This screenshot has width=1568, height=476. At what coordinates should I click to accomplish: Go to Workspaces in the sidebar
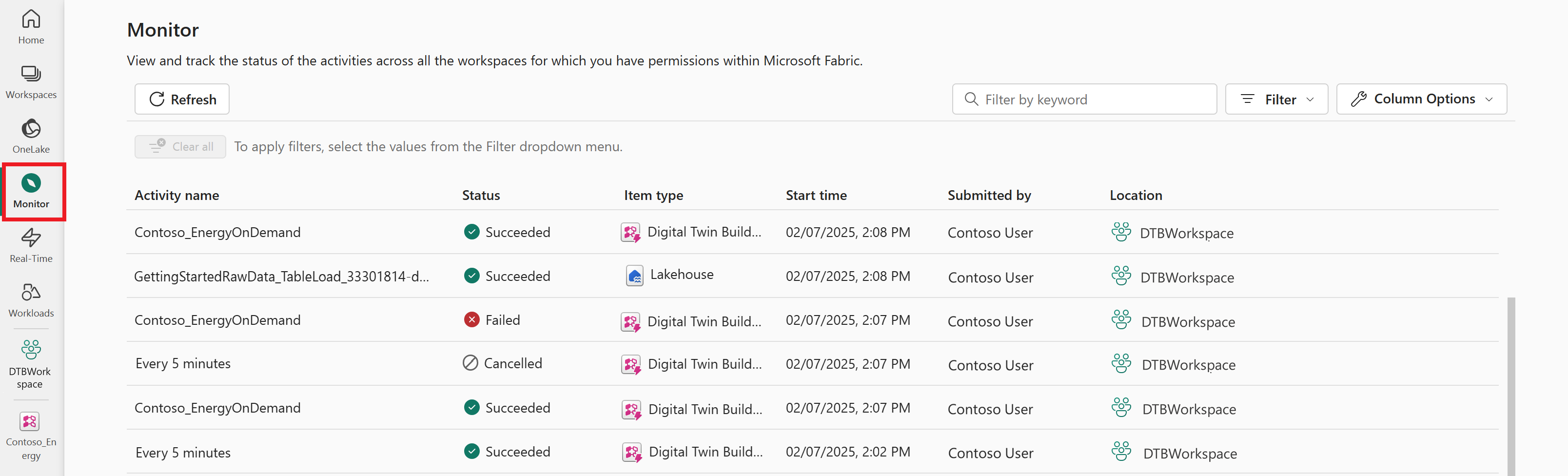tap(31, 81)
